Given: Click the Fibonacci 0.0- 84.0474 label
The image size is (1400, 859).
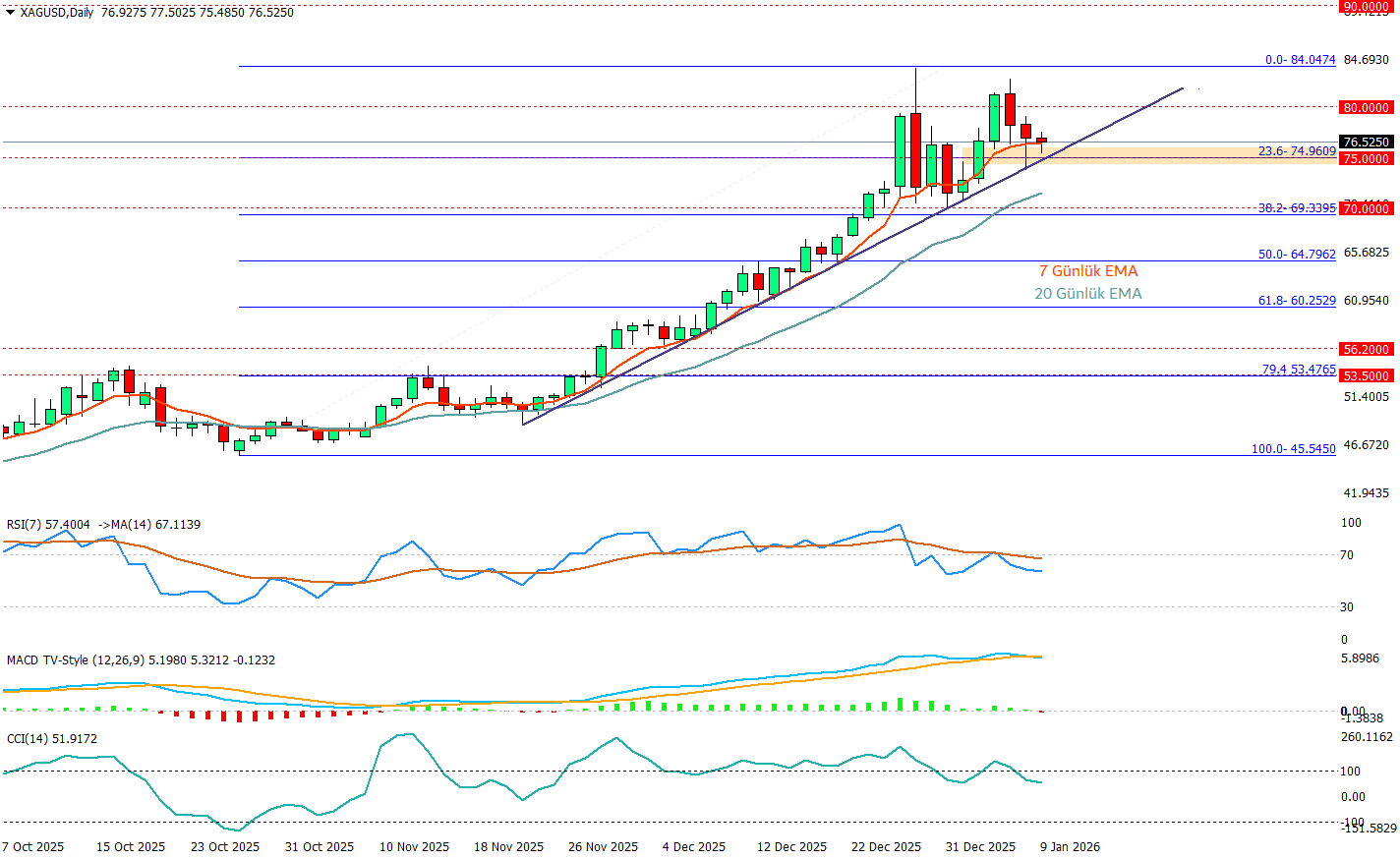Looking at the screenshot, I should [x=1300, y=60].
